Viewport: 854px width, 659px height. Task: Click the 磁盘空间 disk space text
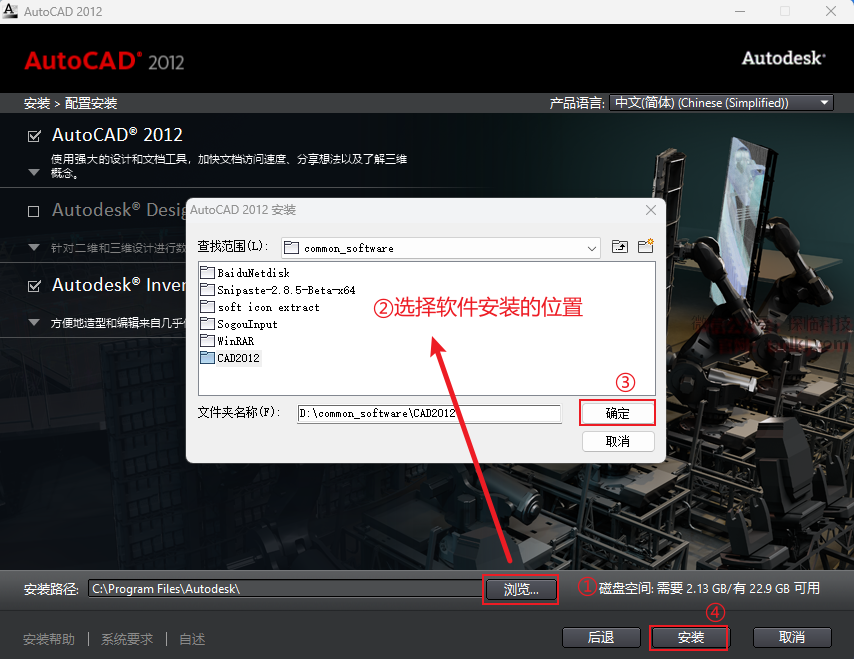(709, 588)
